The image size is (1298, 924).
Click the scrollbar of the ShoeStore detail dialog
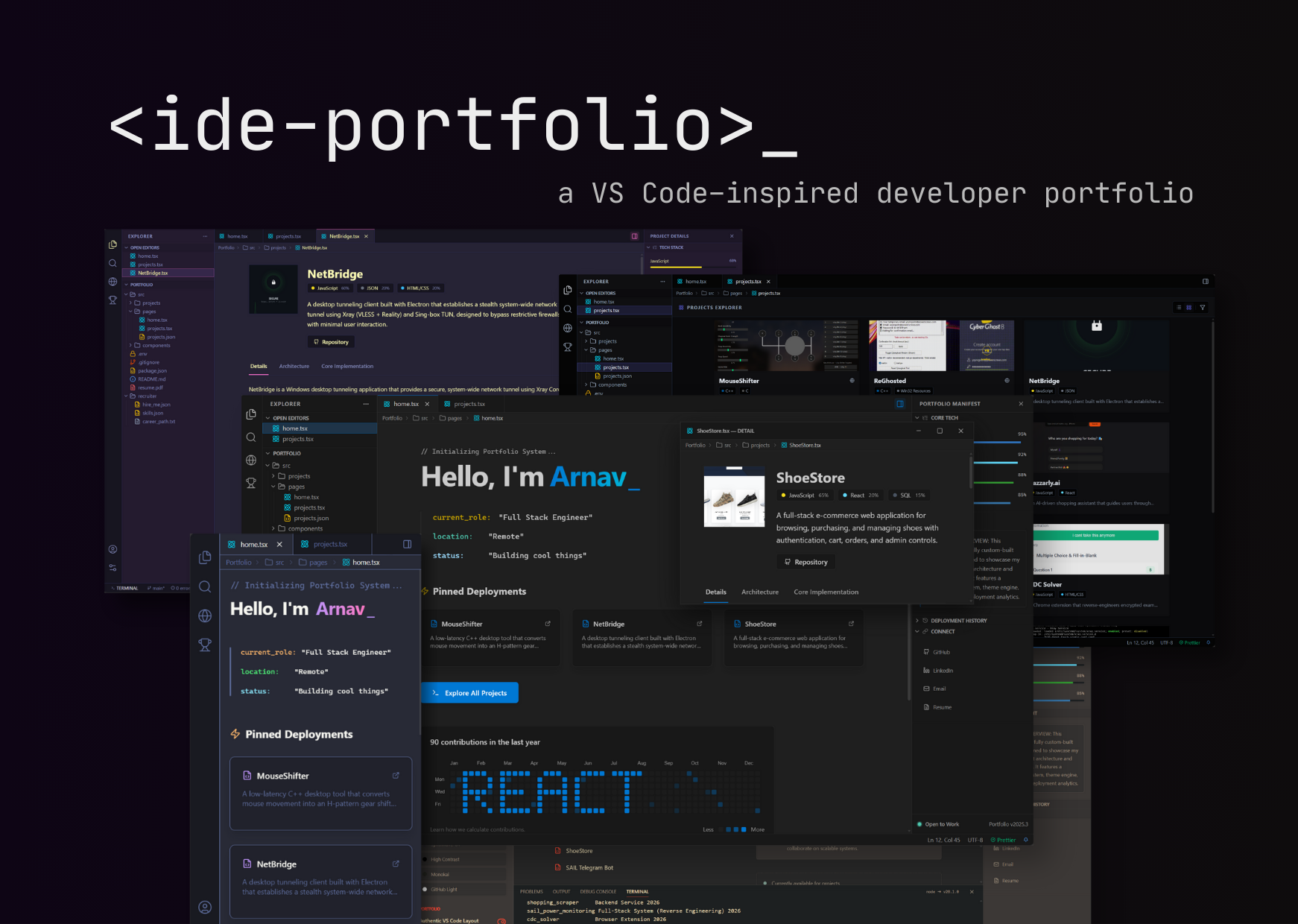point(970,471)
